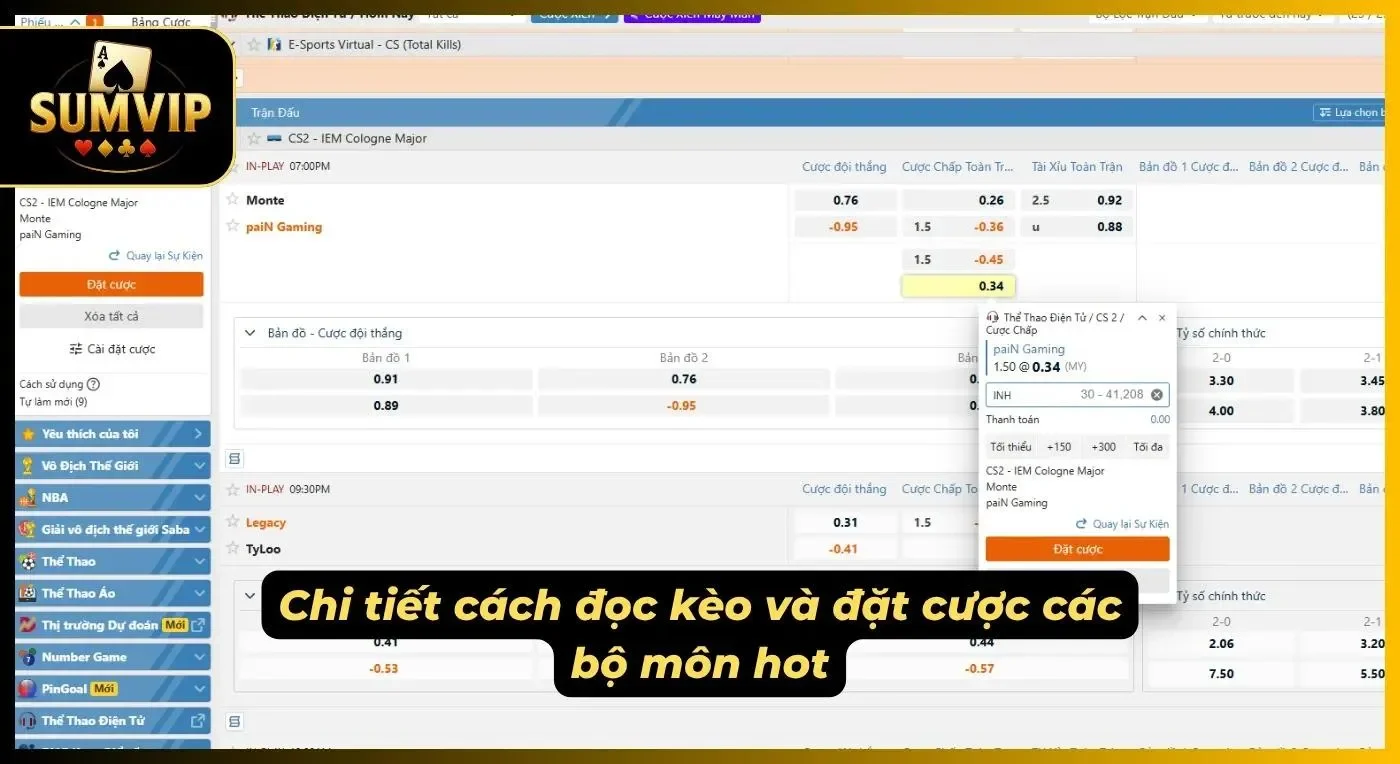Select TyLoo win odds -0.41
Image resolution: width=1400 pixels, height=764 pixels.
tap(845, 549)
